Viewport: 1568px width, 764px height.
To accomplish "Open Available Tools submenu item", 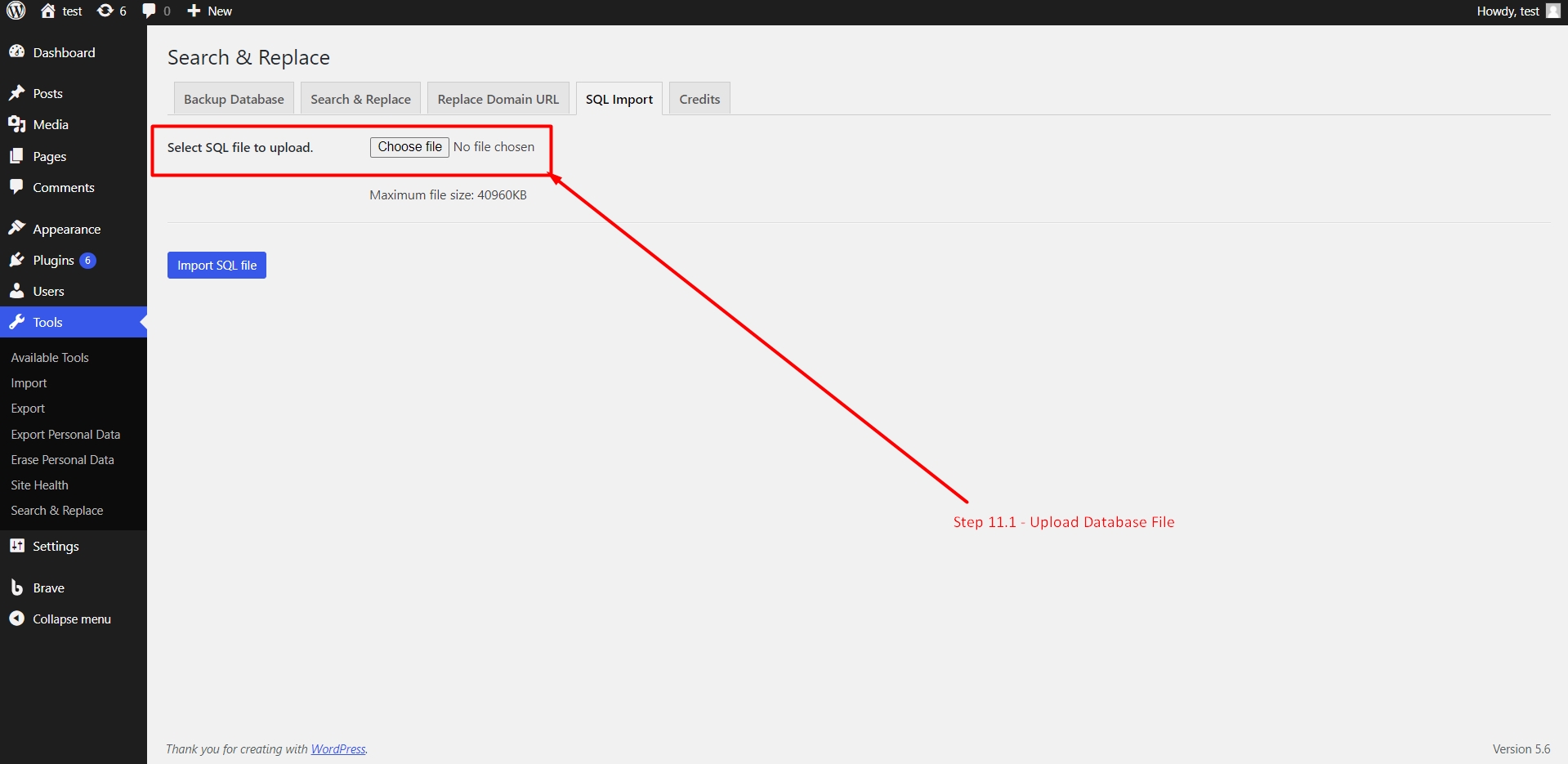I will [50, 357].
